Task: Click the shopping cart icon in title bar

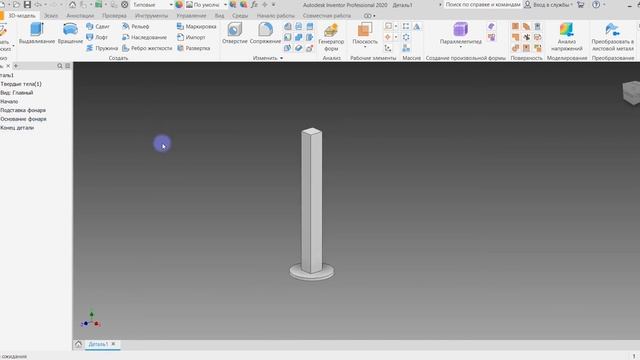Action: point(580,4)
